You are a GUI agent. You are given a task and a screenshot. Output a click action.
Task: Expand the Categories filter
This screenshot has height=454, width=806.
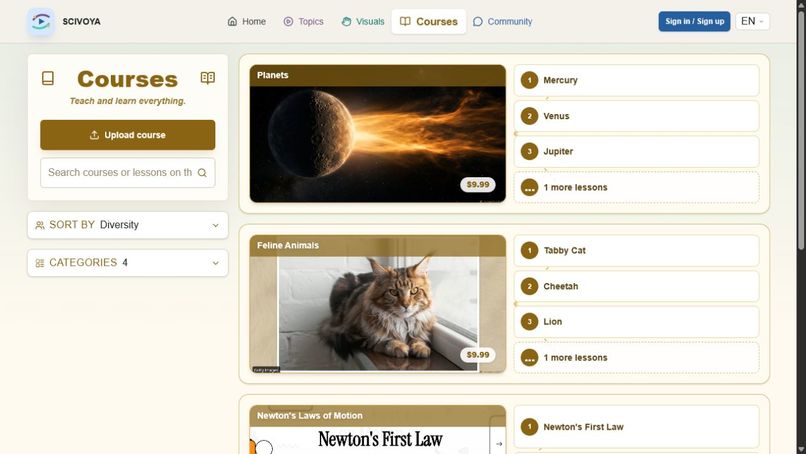click(127, 263)
